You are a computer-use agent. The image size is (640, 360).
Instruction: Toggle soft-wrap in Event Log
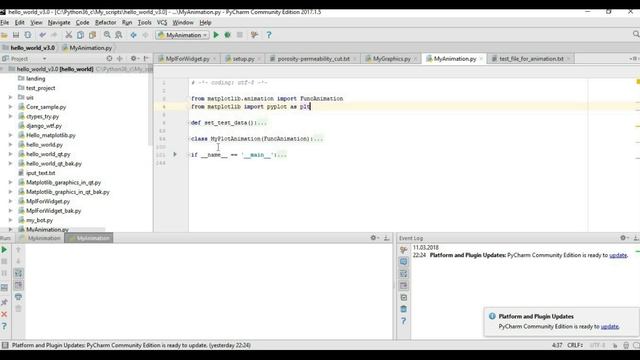tap(404, 273)
